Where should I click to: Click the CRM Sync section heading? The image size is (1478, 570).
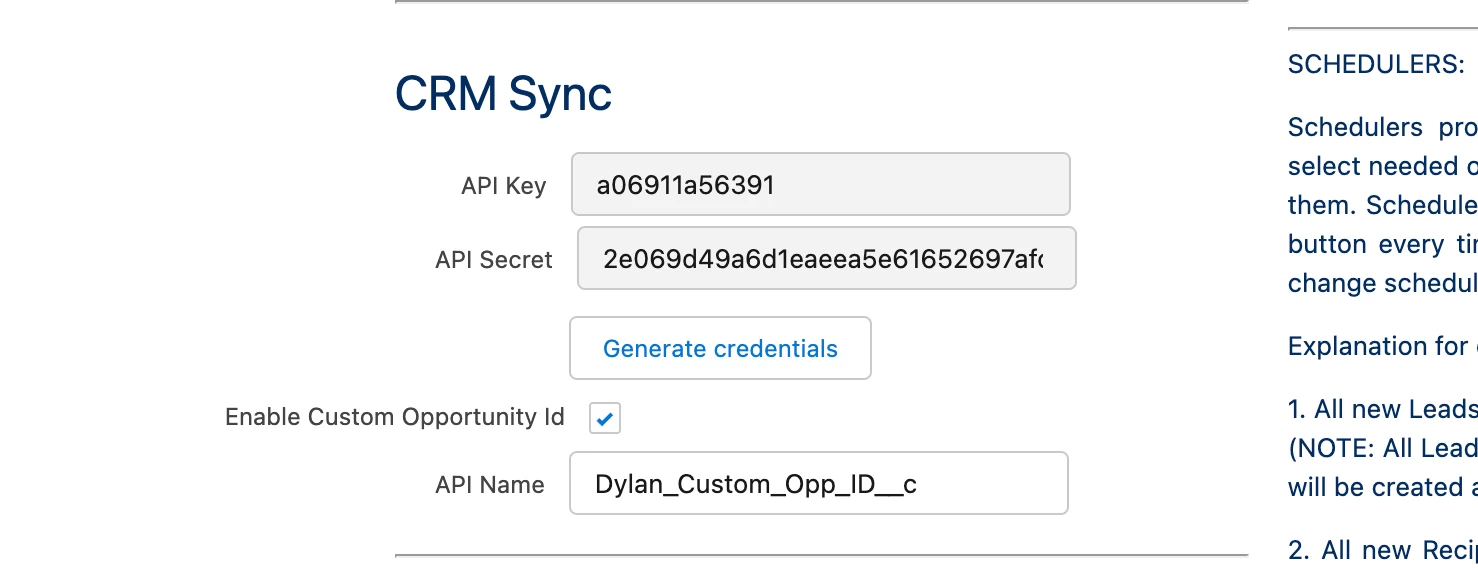click(503, 94)
